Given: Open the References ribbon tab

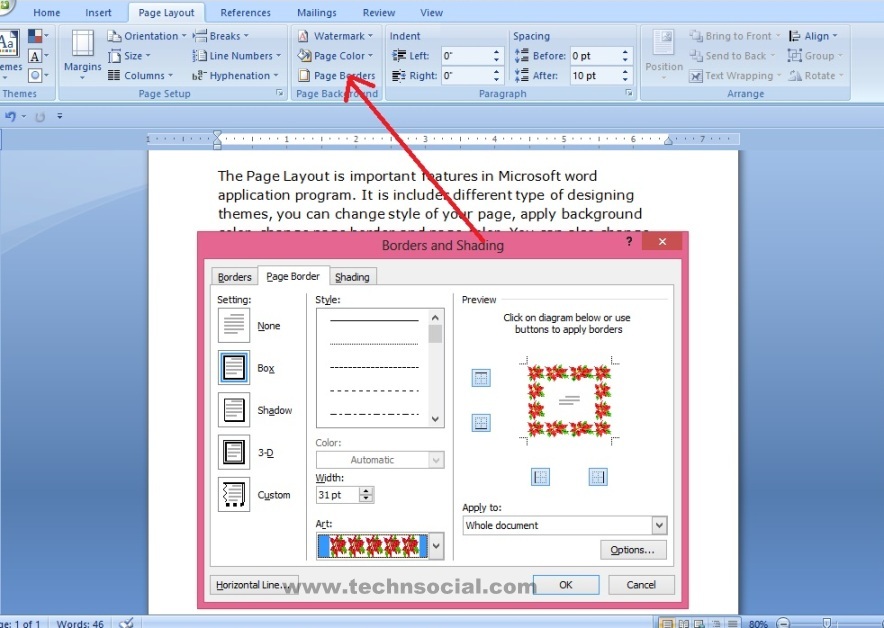Looking at the screenshot, I should [245, 12].
